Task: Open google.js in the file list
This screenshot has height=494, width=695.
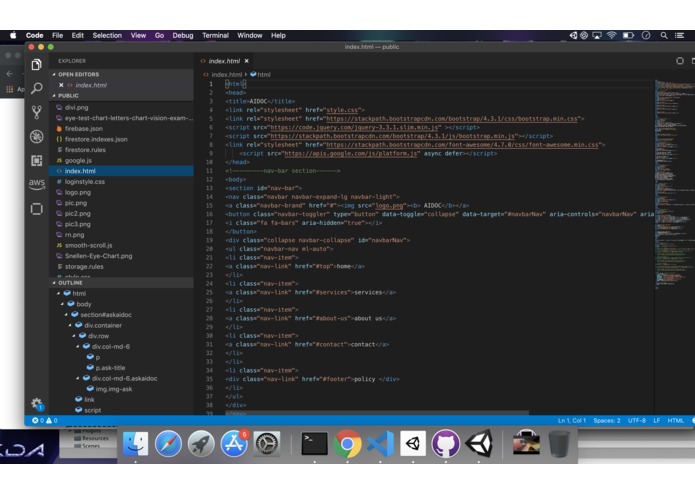Action: tap(78, 160)
